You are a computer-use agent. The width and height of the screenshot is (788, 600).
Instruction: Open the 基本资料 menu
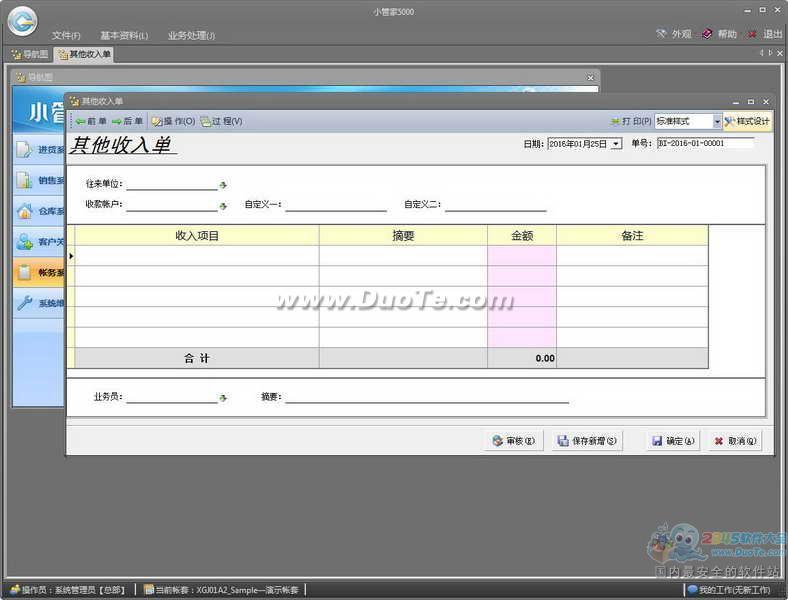tap(124, 36)
